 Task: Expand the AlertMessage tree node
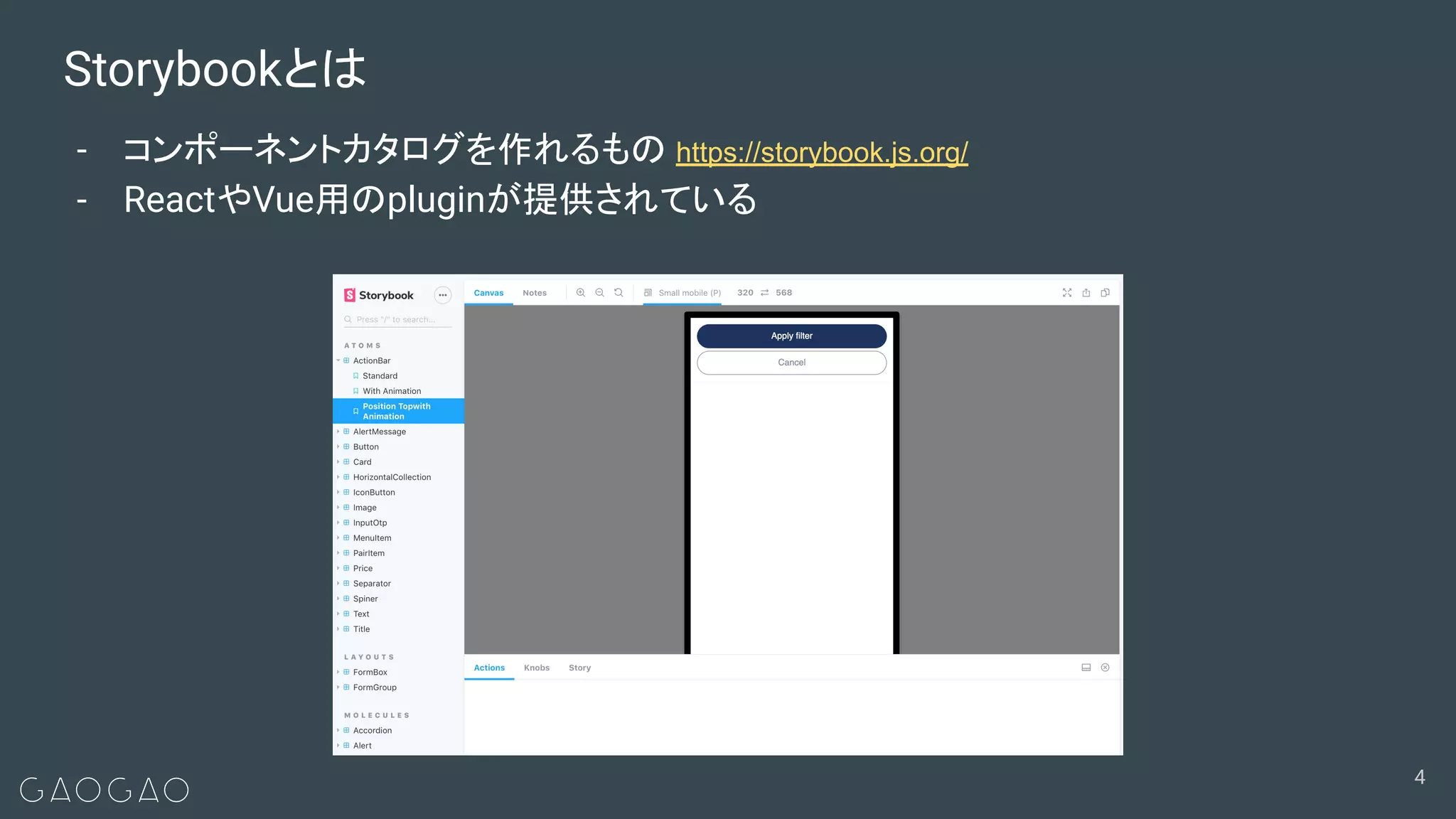pos(338,432)
